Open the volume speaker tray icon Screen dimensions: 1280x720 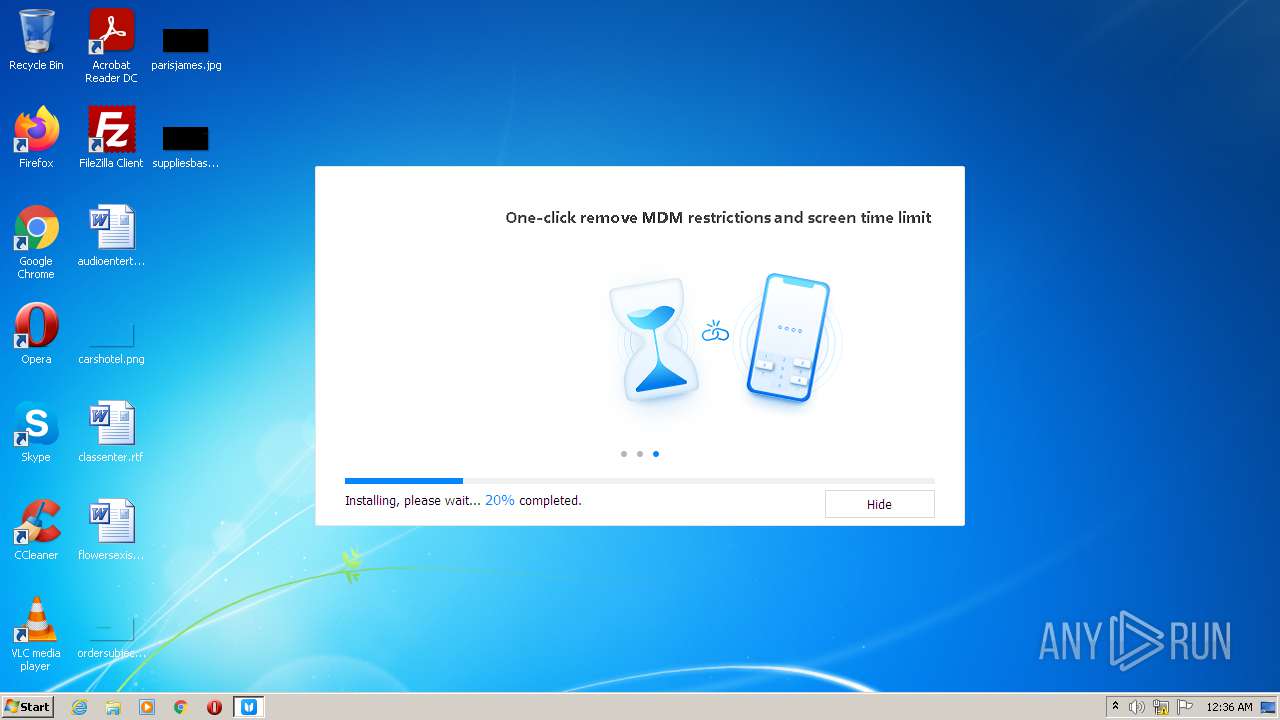point(1137,707)
